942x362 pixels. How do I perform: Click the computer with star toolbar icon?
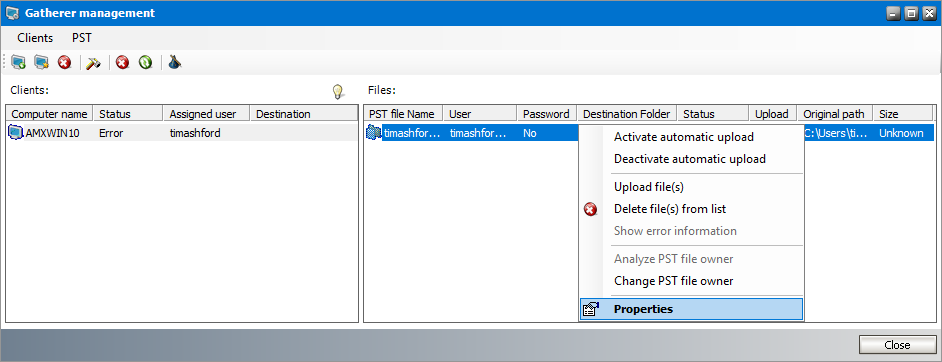41,62
